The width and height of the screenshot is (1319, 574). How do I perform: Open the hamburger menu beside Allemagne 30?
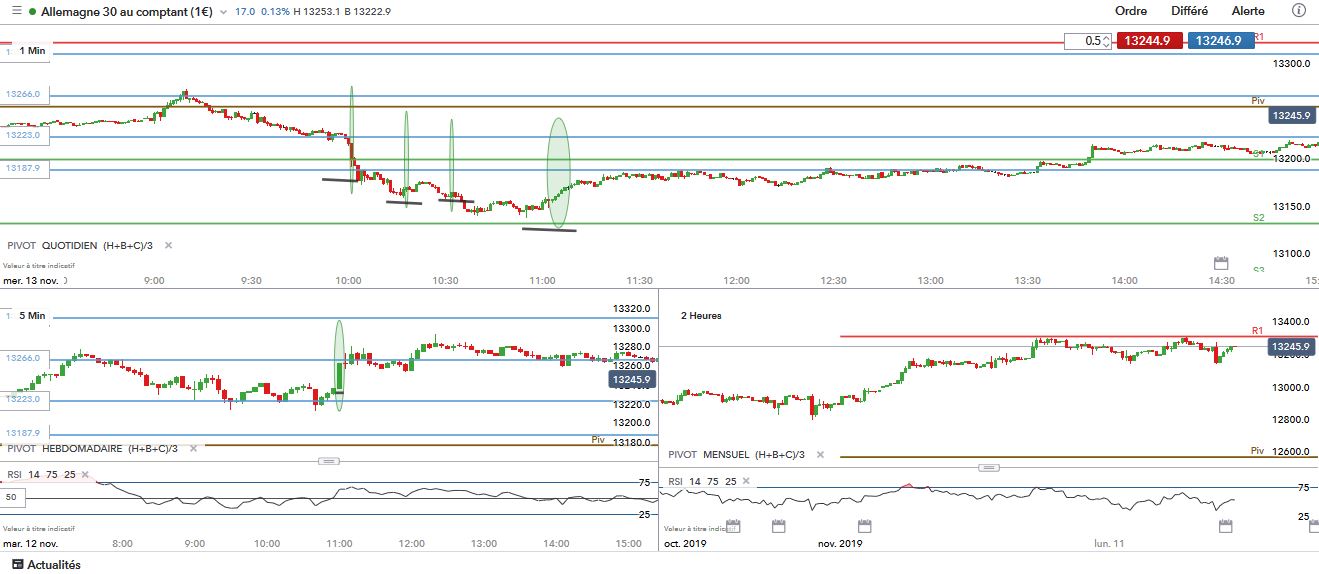[14, 11]
